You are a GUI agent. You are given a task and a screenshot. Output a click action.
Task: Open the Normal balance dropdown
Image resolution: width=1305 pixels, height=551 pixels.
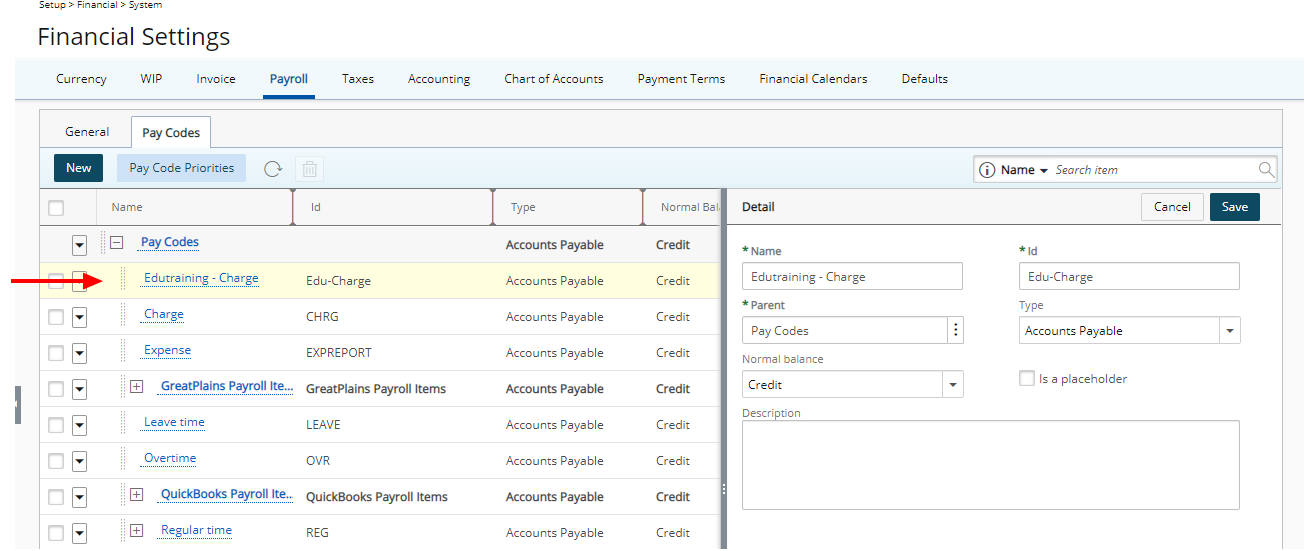[x=952, y=385]
